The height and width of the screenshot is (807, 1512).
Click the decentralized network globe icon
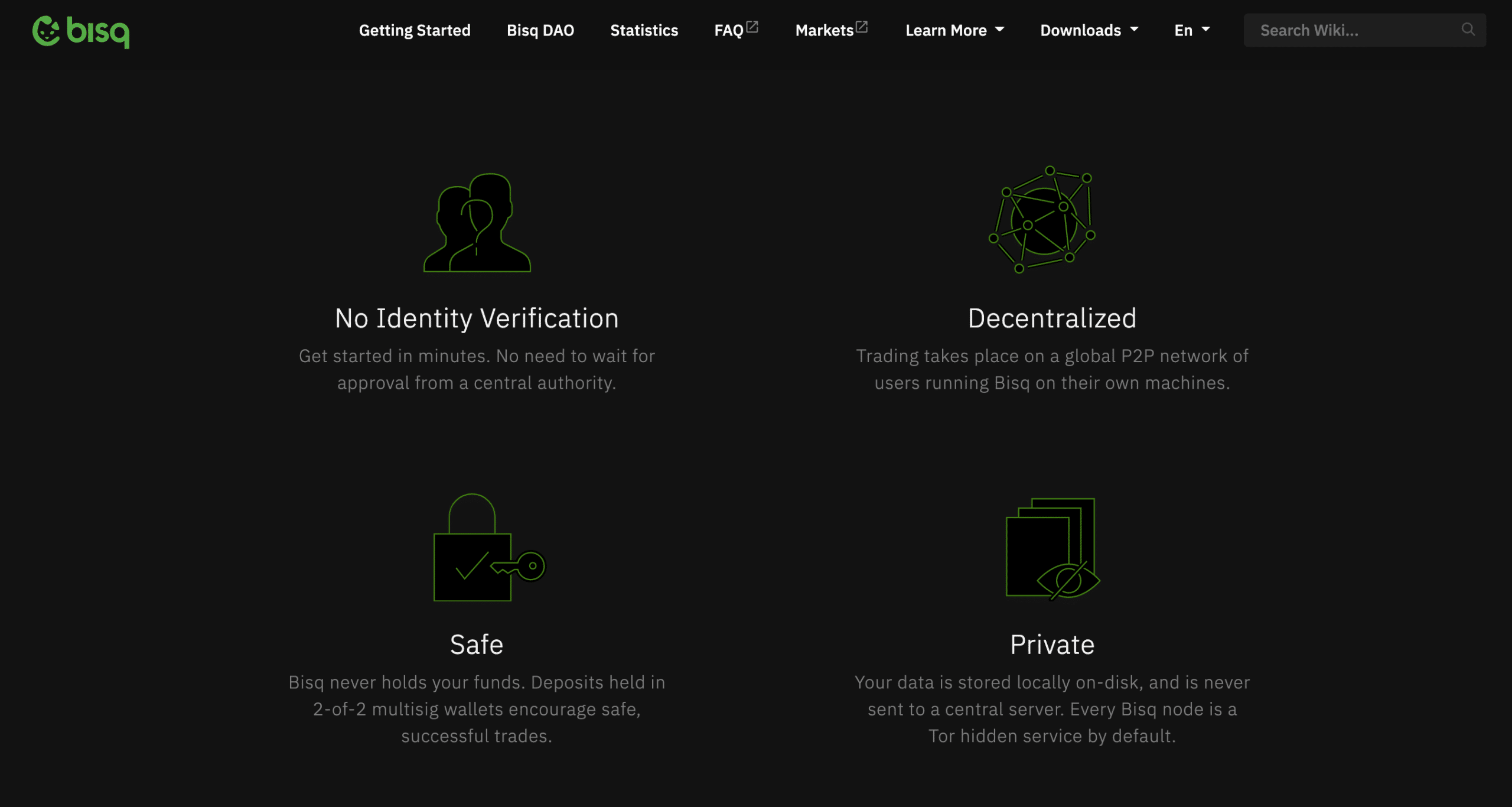pyautogui.click(x=1042, y=220)
